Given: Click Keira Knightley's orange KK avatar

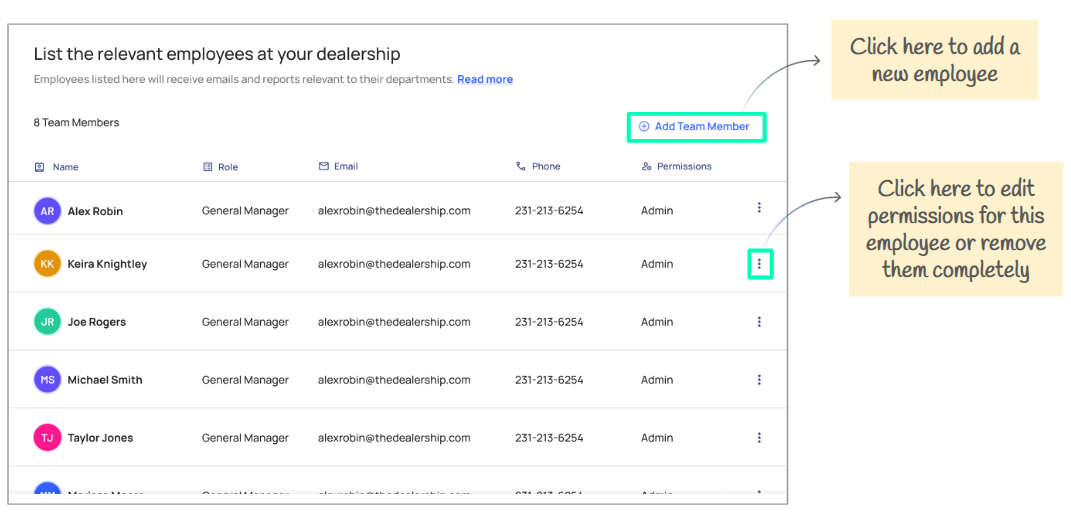Looking at the screenshot, I should pos(47,264).
